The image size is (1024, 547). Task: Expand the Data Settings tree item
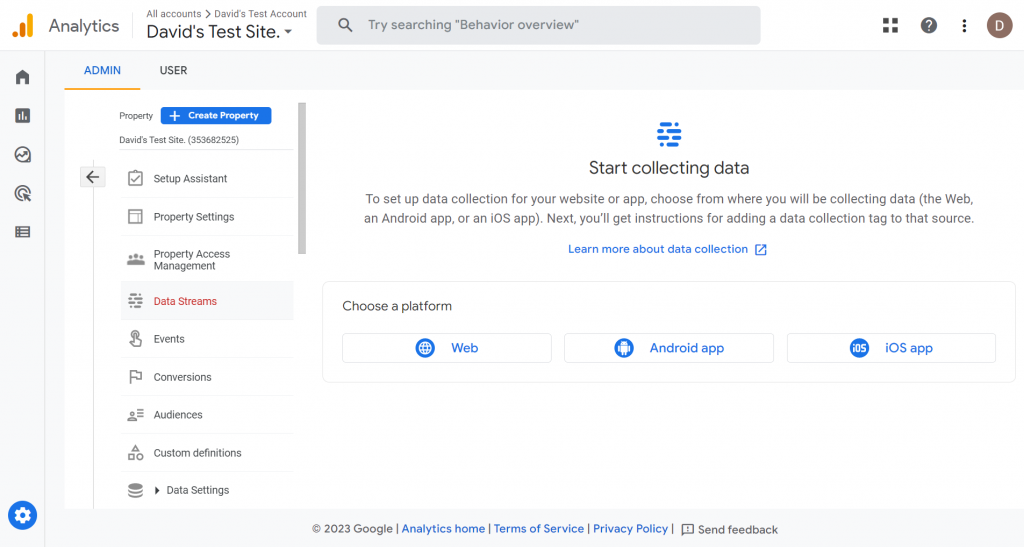pyautogui.click(x=158, y=491)
